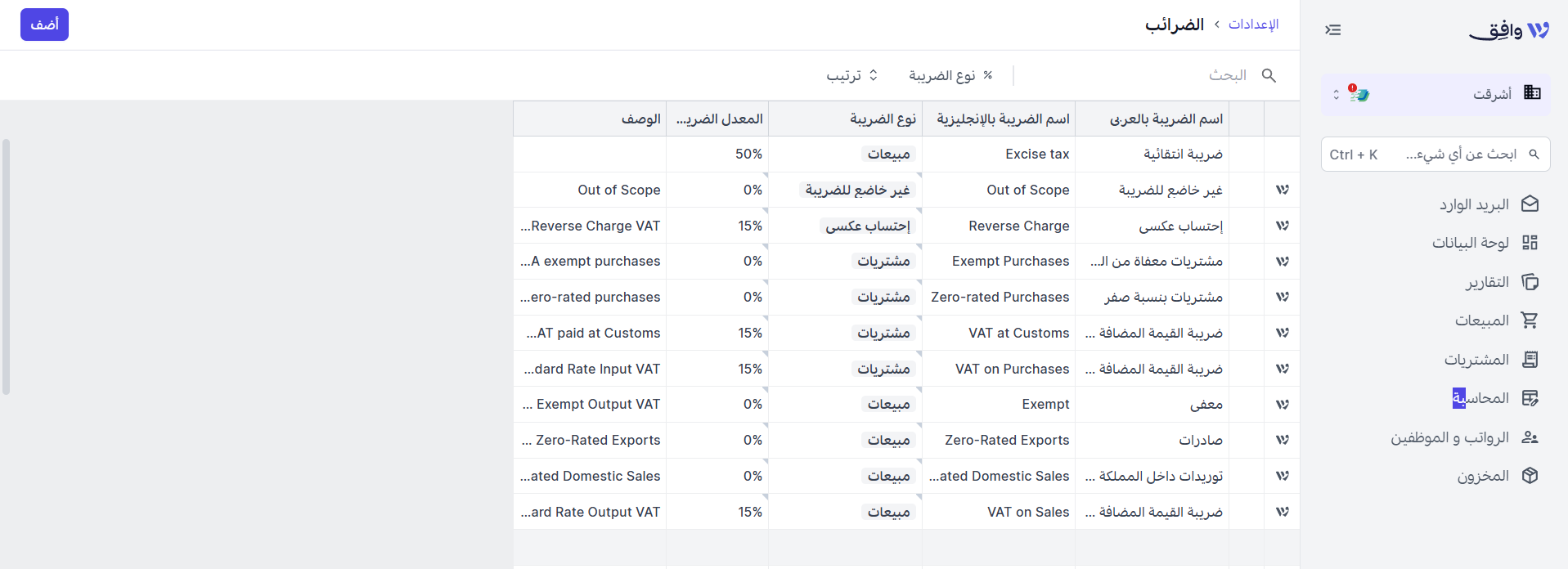This screenshot has width=1568, height=569.
Task: Click the Wafeq logo icon on the Out of Scope row
Action: click(x=1283, y=190)
